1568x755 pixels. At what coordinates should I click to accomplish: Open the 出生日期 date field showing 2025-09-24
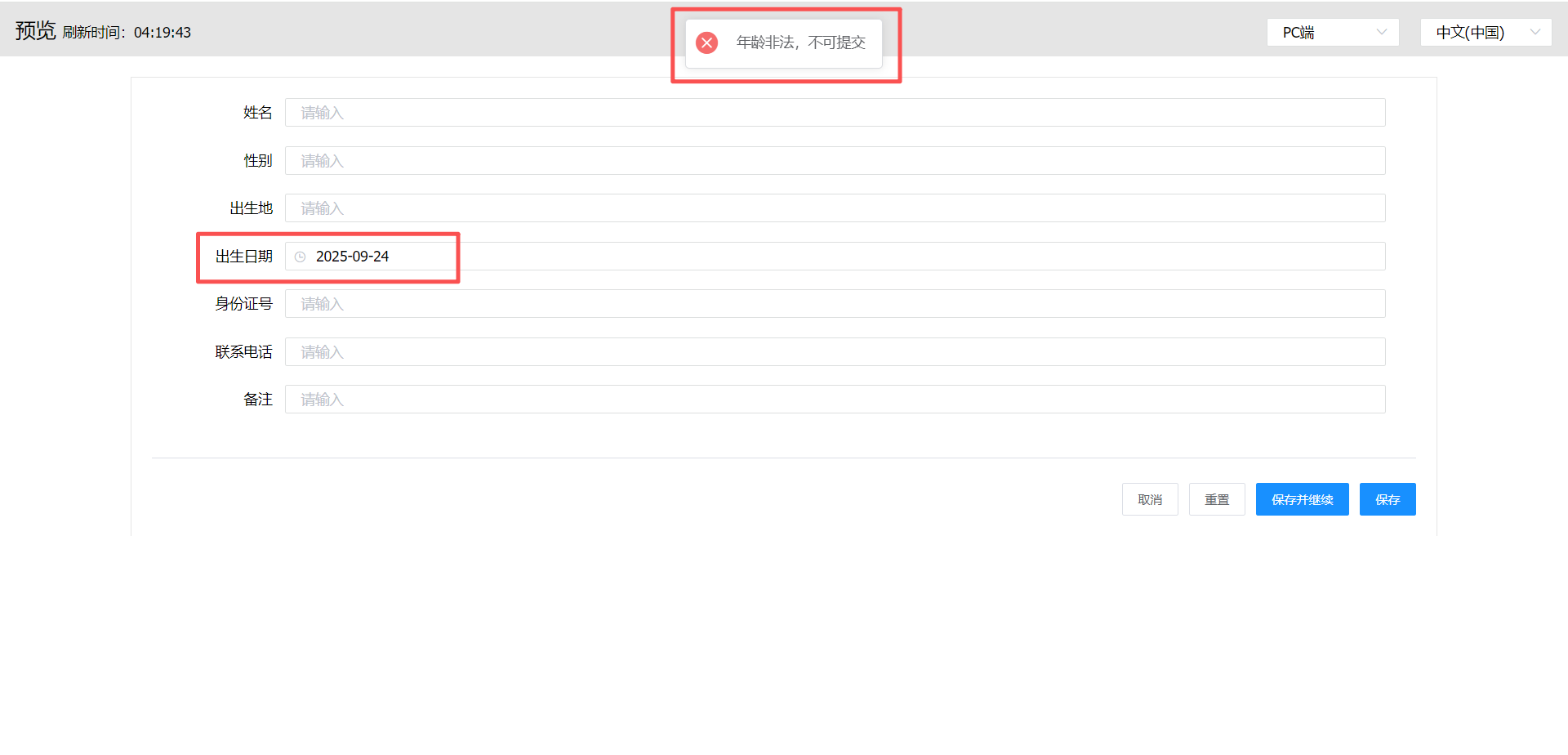tap(834, 257)
